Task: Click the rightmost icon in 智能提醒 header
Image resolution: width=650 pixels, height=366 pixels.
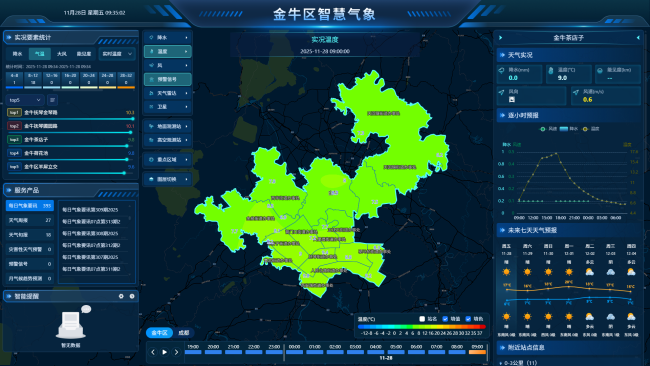Action: pos(132,296)
